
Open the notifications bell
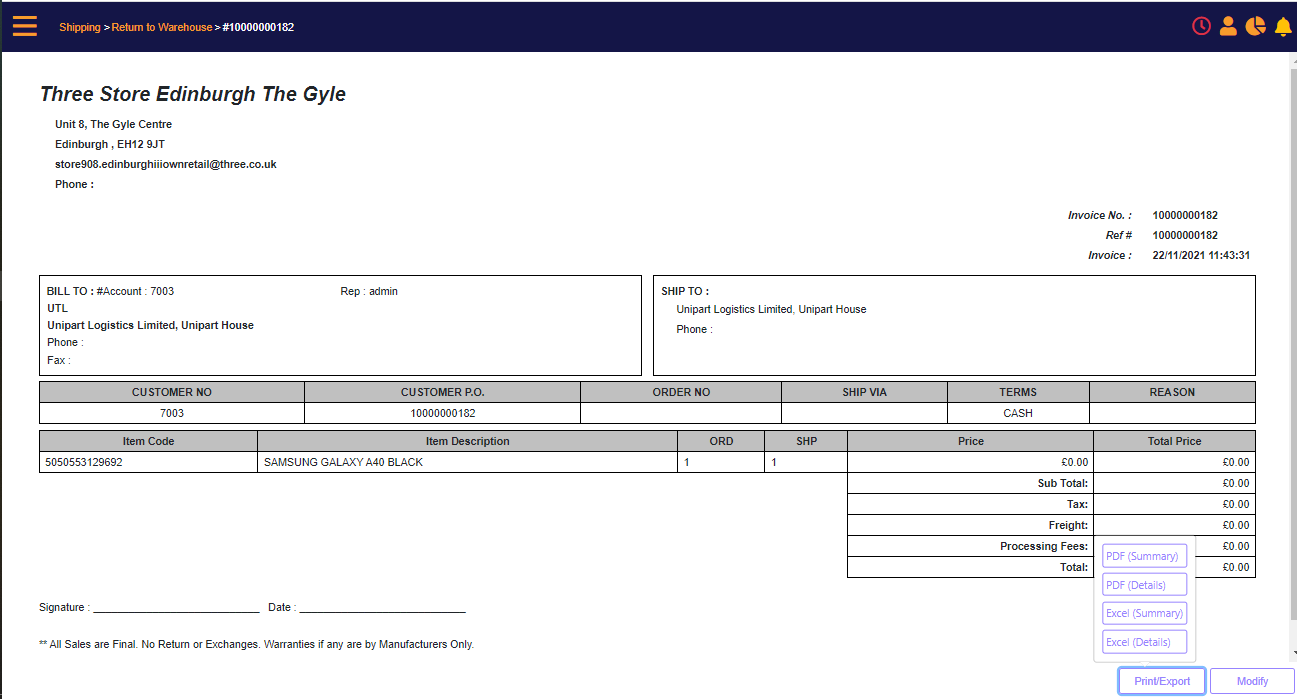[x=1283, y=27]
